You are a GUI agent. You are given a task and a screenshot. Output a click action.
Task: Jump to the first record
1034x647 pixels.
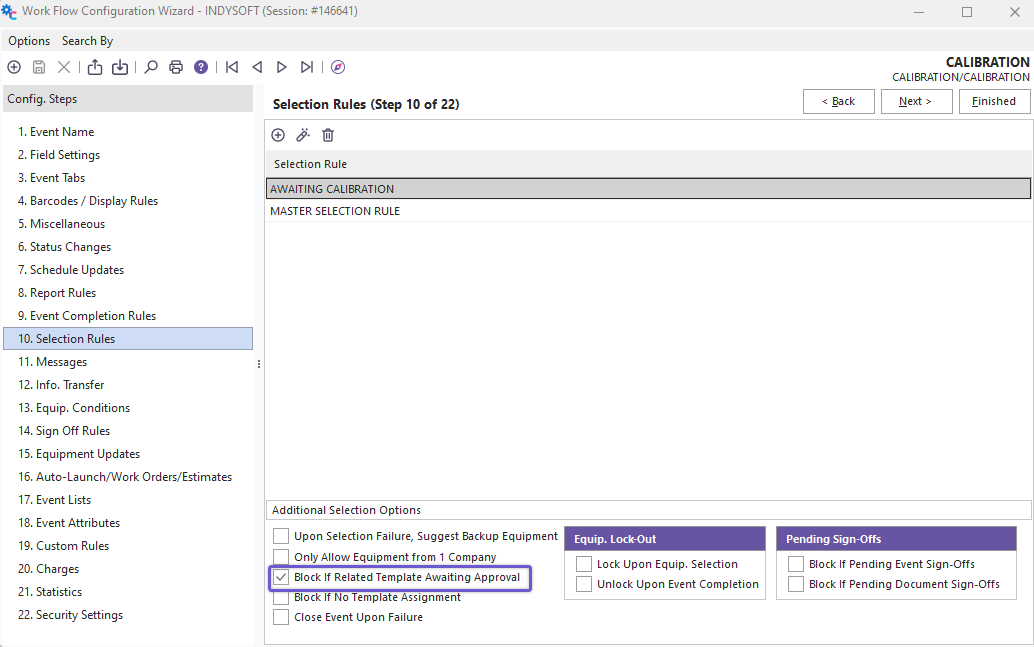click(232, 67)
